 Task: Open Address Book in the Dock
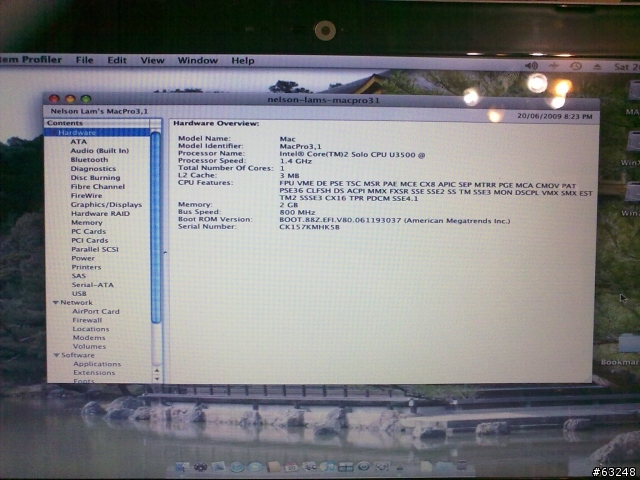point(273,467)
